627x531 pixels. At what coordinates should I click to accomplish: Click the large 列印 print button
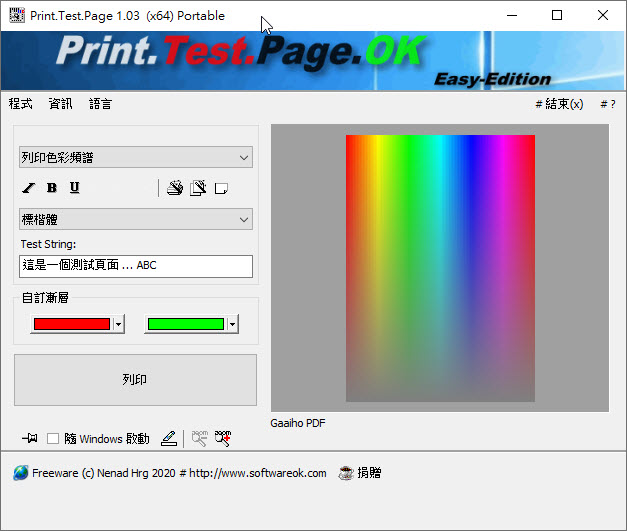(x=136, y=380)
